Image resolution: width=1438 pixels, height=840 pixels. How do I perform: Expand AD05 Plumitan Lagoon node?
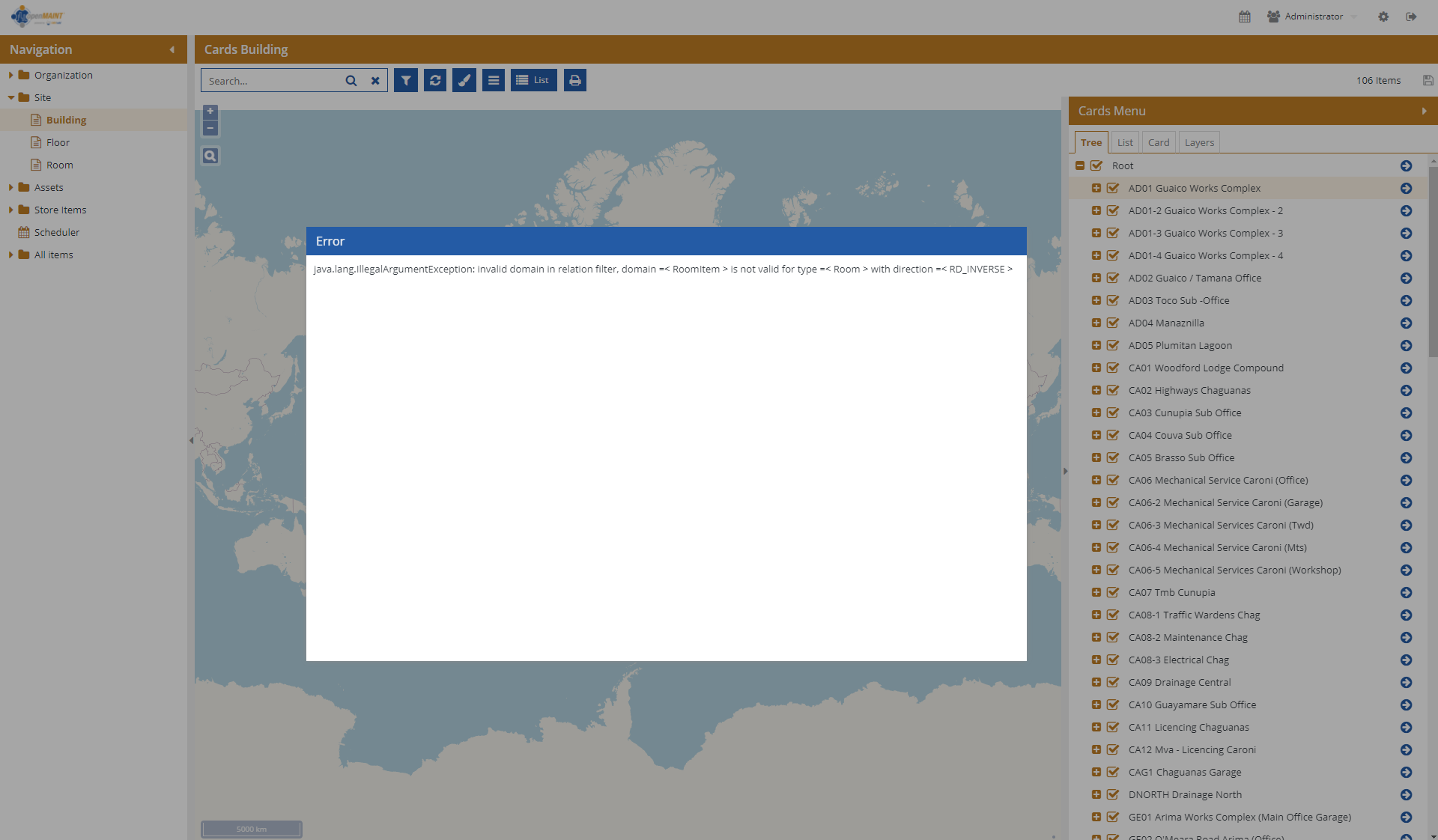[1096, 345]
